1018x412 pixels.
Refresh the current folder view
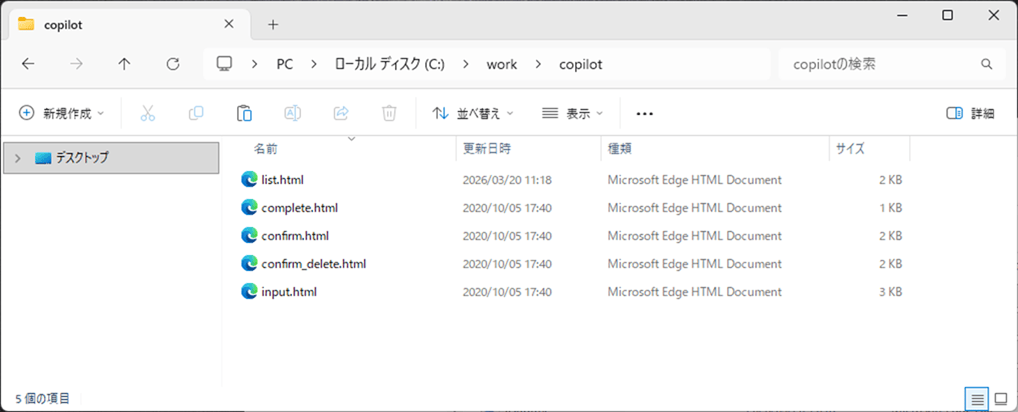click(173, 64)
